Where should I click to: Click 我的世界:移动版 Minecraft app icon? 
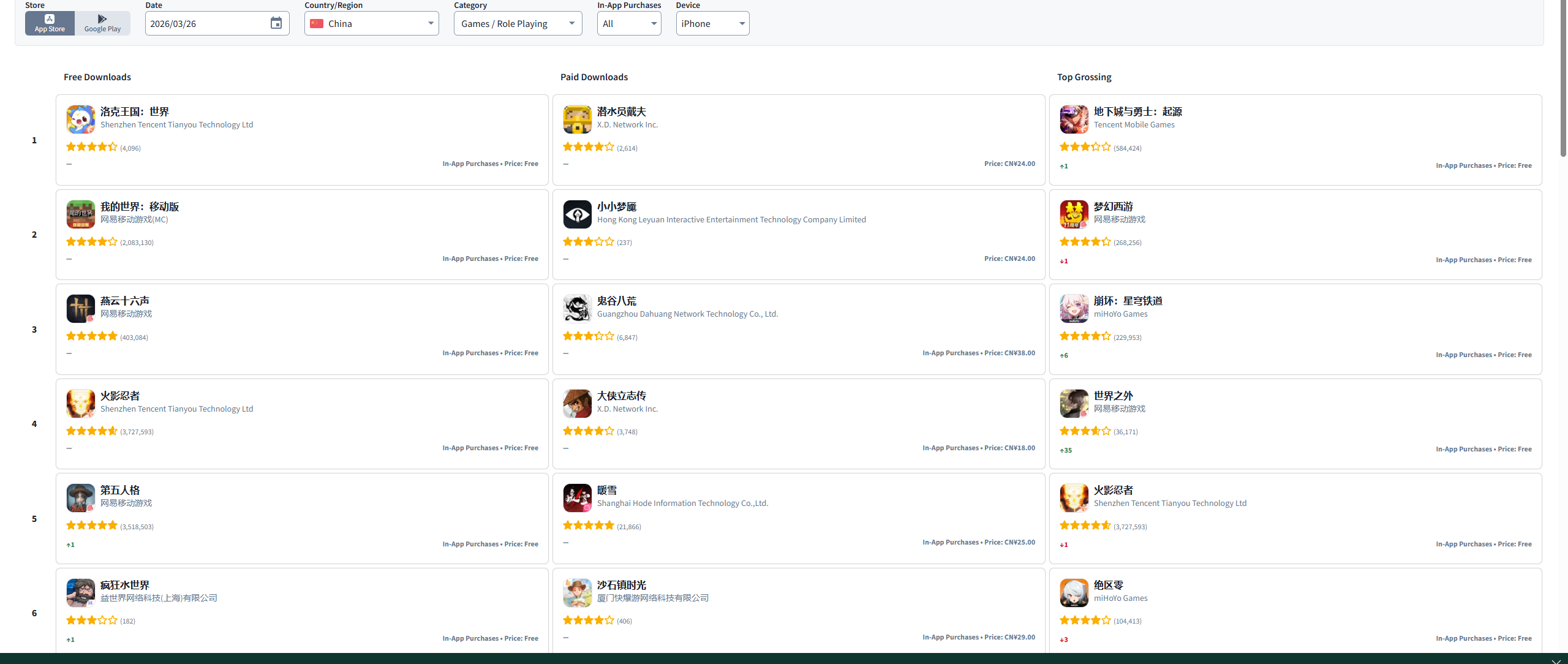[x=81, y=214]
